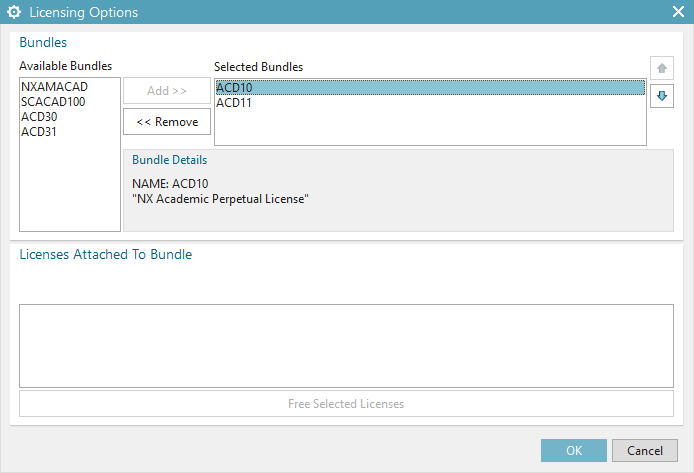This screenshot has width=694, height=473.
Task: Click the Licensing Options title bar text
Action: pyautogui.click(x=84, y=13)
